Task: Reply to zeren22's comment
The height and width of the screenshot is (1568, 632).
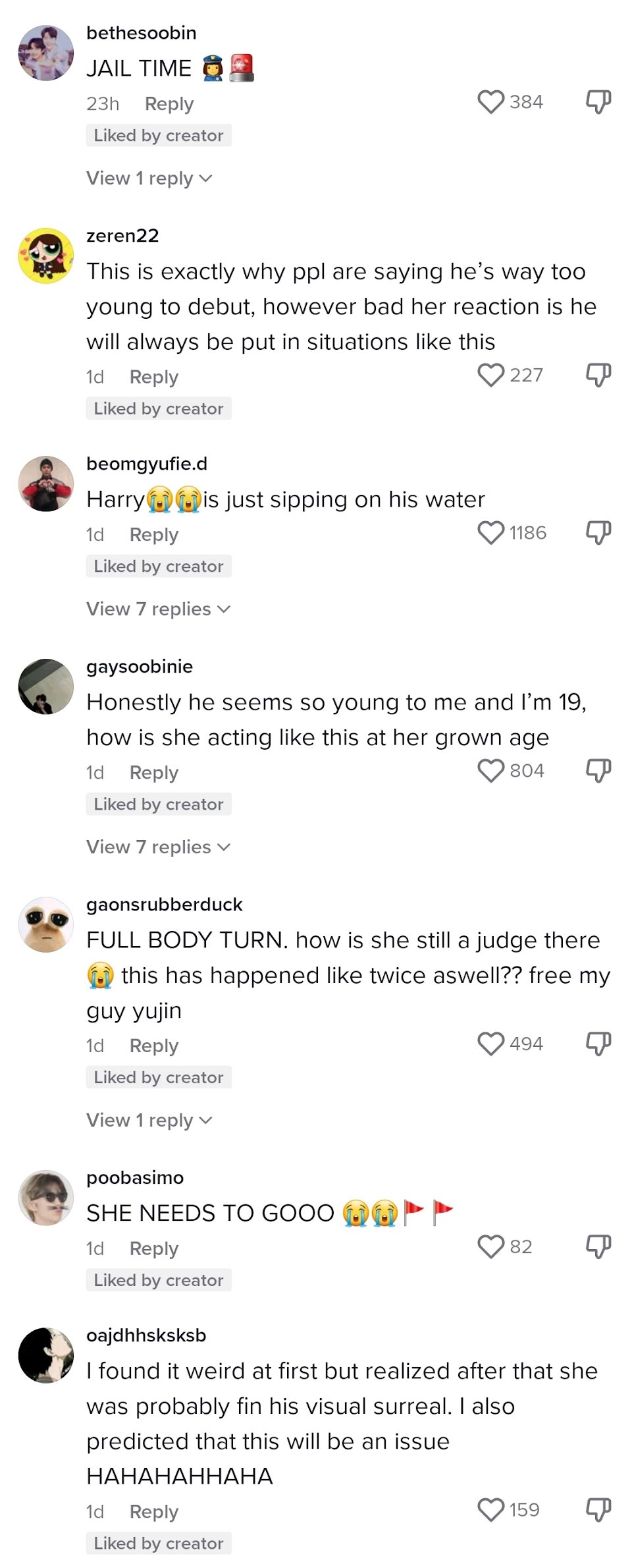Action: click(154, 378)
